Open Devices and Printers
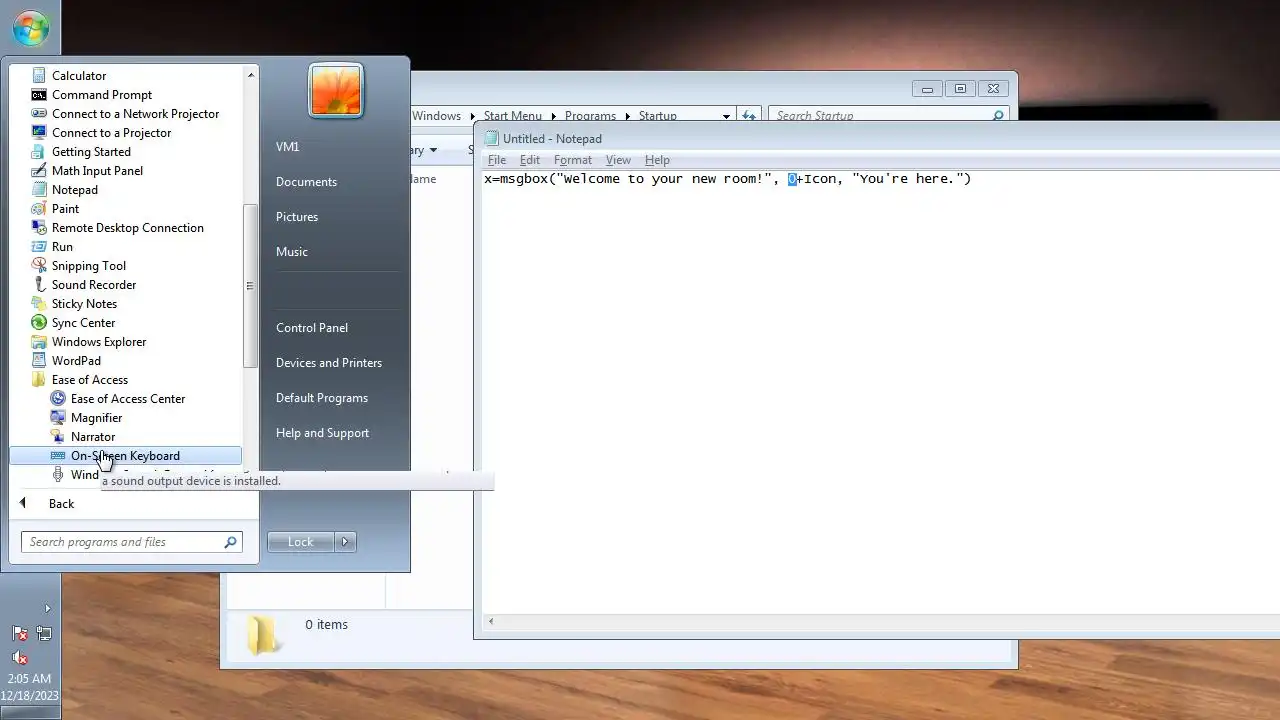The height and width of the screenshot is (720, 1280). [329, 363]
